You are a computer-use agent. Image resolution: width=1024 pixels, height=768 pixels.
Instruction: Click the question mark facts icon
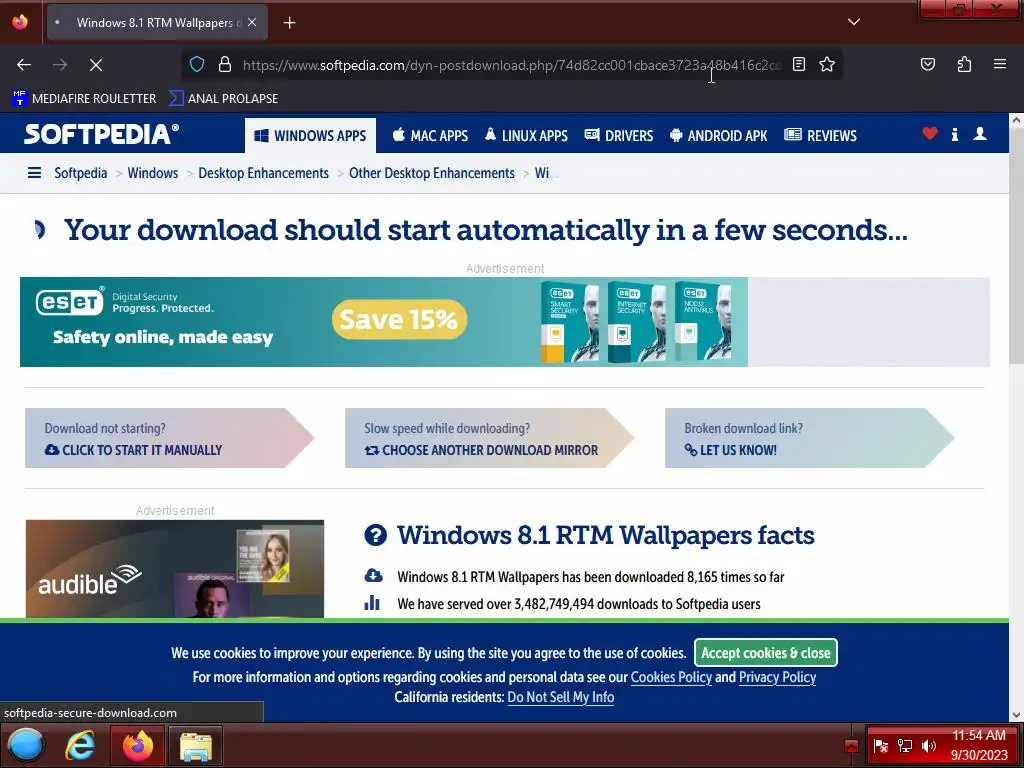[x=376, y=536]
